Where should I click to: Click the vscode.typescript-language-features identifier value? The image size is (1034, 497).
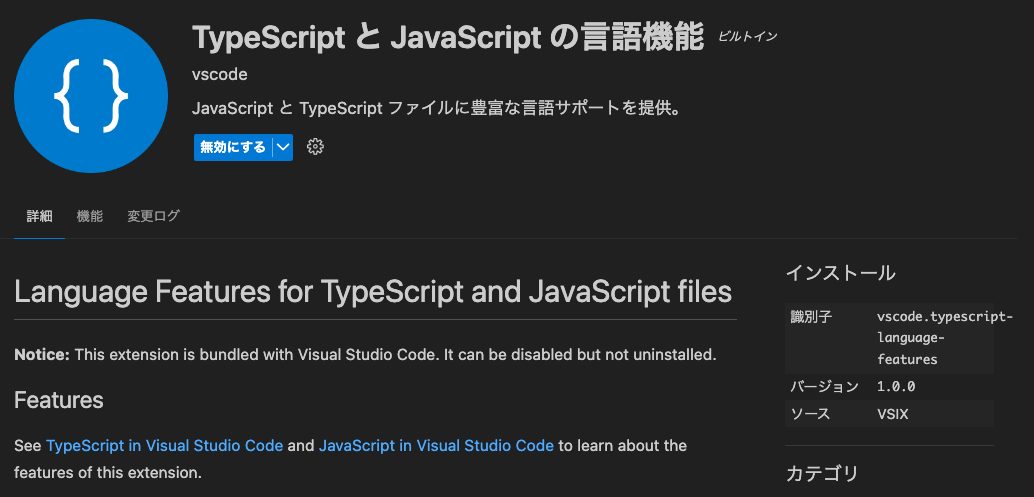pyautogui.click(x=944, y=338)
